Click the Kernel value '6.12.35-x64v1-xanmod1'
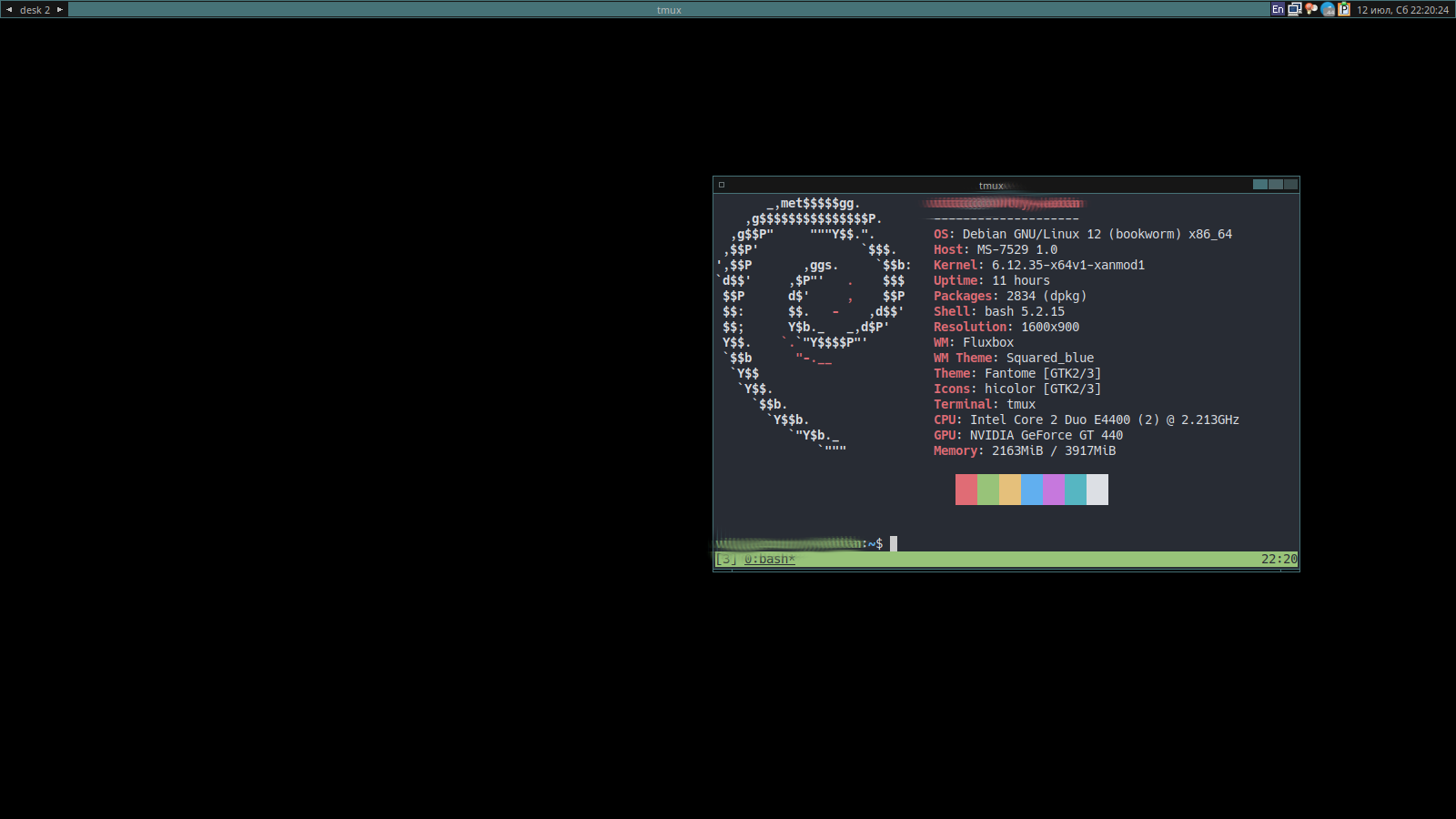Image resolution: width=1456 pixels, height=819 pixels. coord(1068,265)
